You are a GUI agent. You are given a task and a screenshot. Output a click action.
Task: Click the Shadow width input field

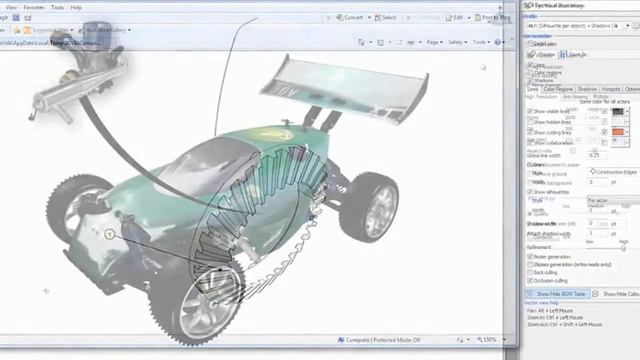[x=598, y=223]
